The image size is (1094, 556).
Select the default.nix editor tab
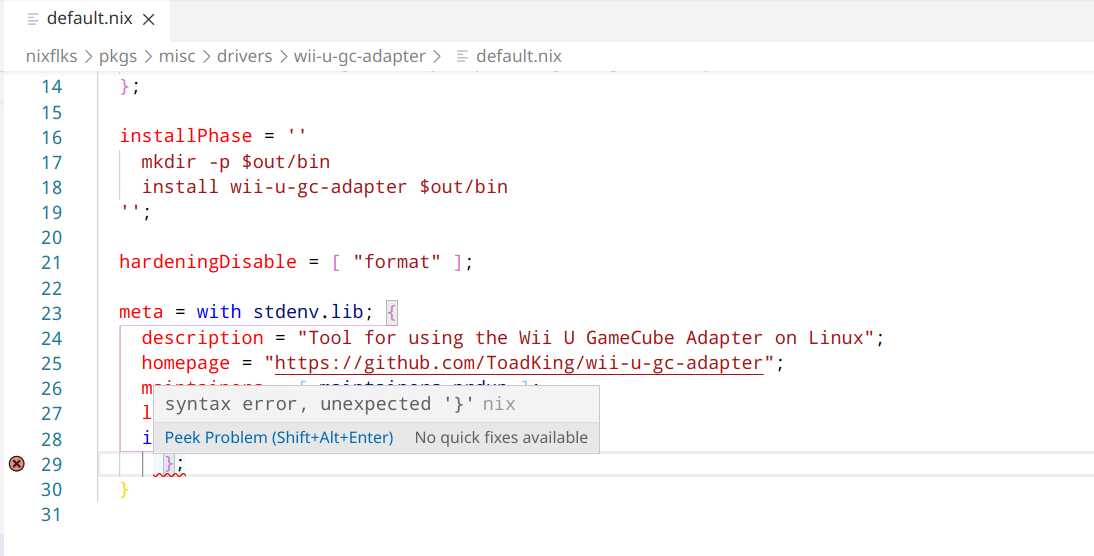(x=87, y=20)
